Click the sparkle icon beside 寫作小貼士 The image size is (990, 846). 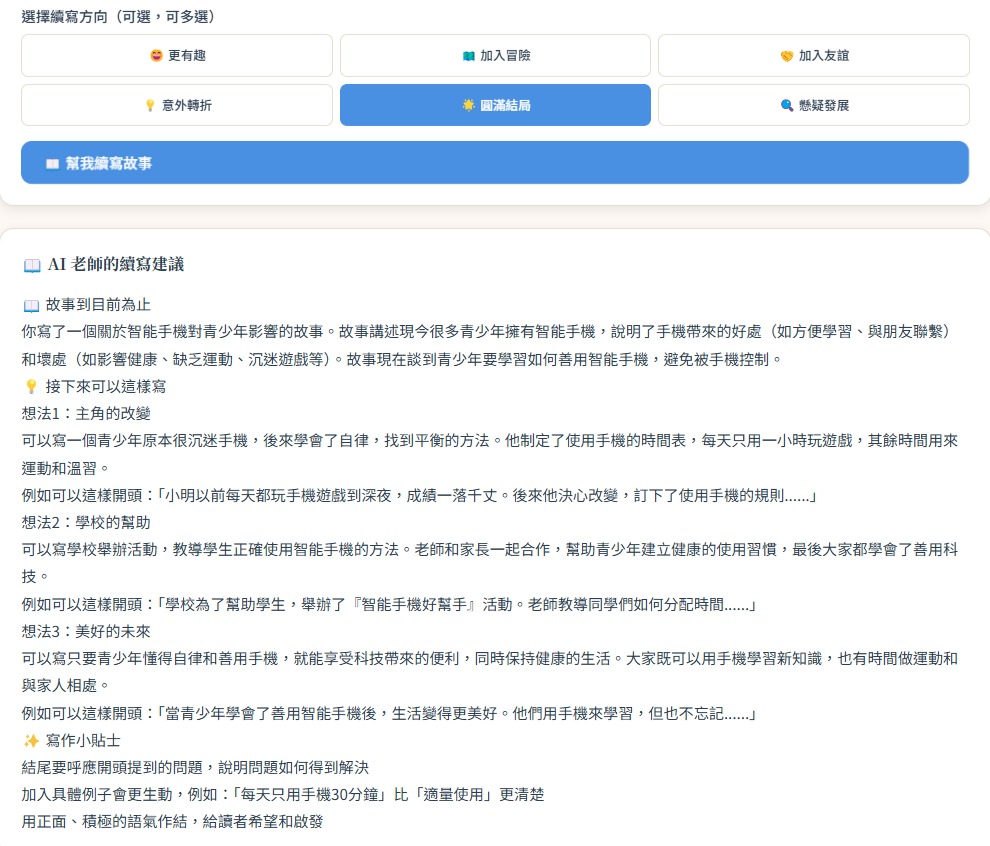31,741
